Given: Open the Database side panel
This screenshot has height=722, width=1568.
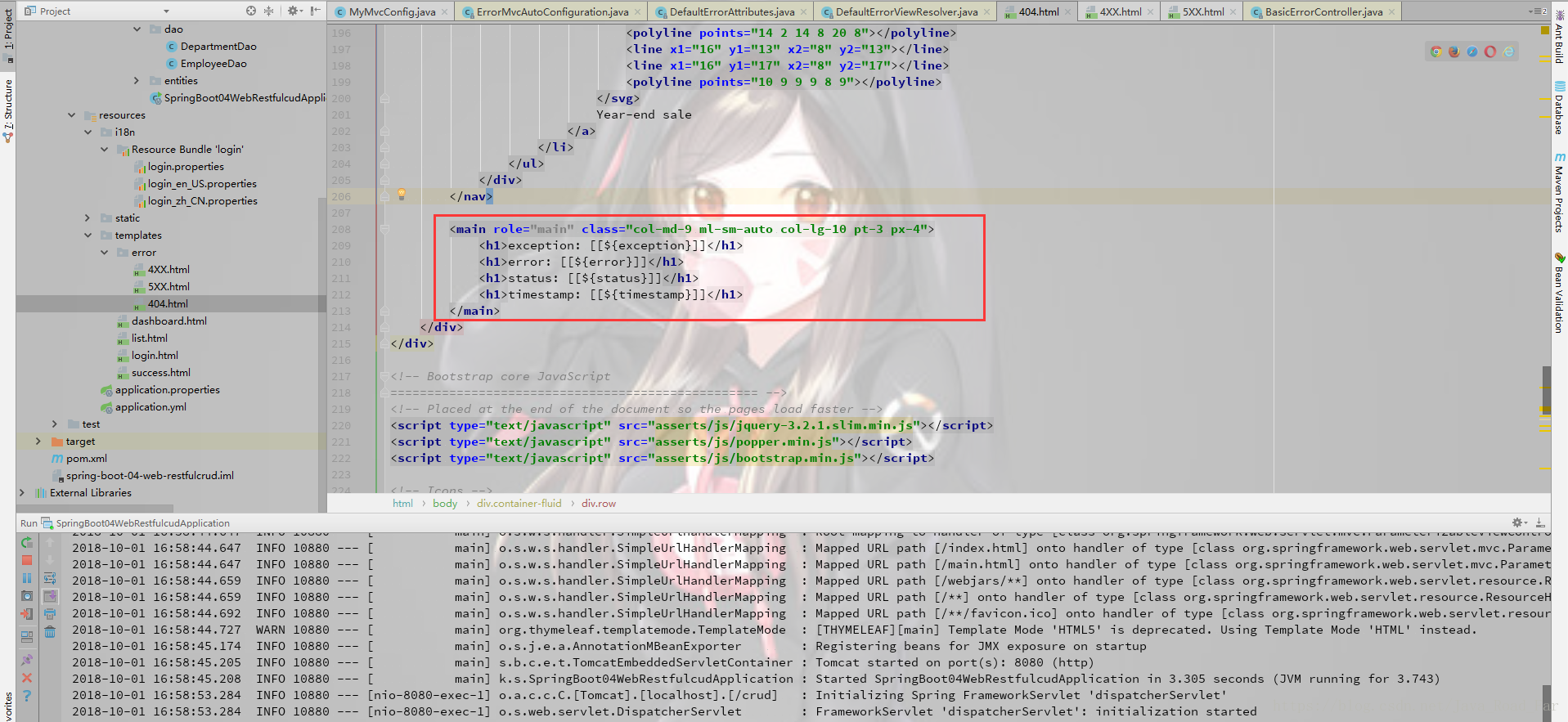Looking at the screenshot, I should point(1559,108).
